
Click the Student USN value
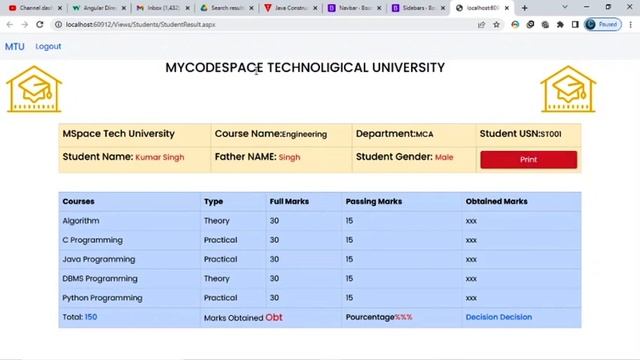click(551, 134)
